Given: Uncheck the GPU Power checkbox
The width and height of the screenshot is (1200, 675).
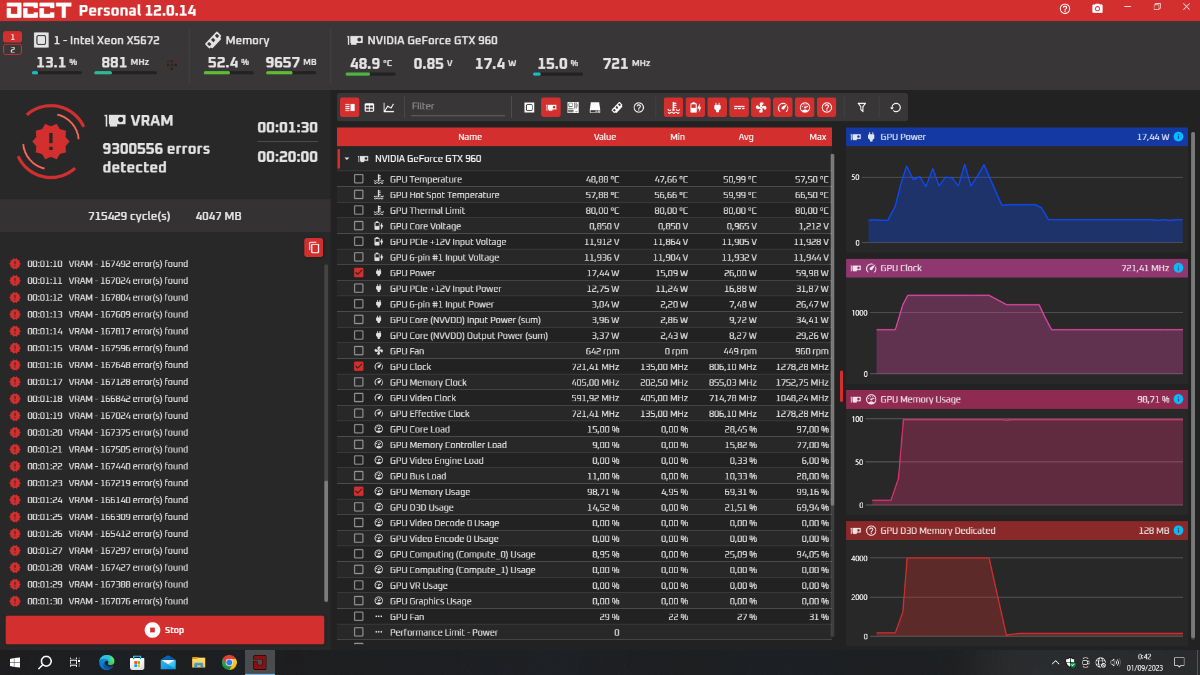Looking at the screenshot, I should click(x=359, y=273).
